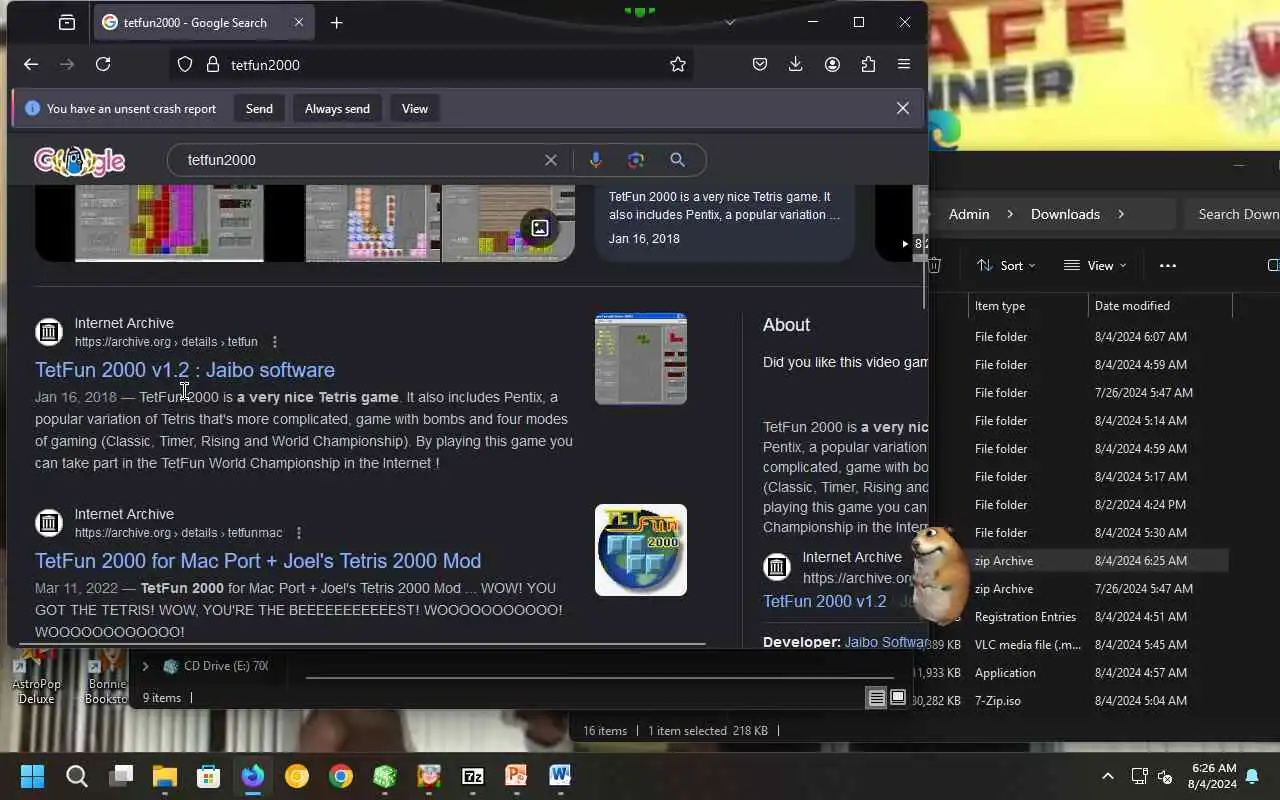Switch rear Explorer to details view
This screenshot has width=1280, height=800.
click(876, 698)
